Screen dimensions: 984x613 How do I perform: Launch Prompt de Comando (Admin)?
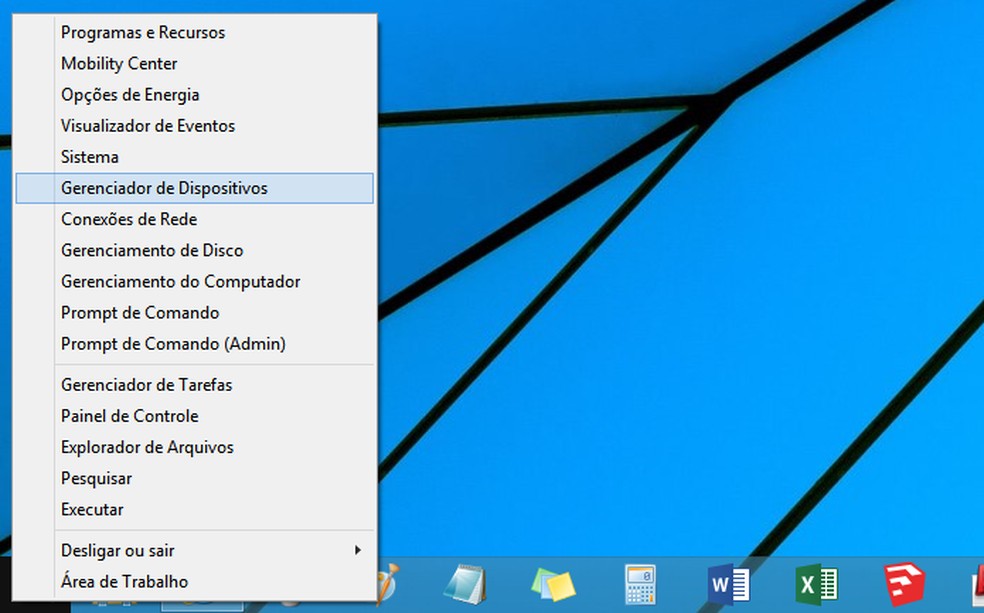195,344
